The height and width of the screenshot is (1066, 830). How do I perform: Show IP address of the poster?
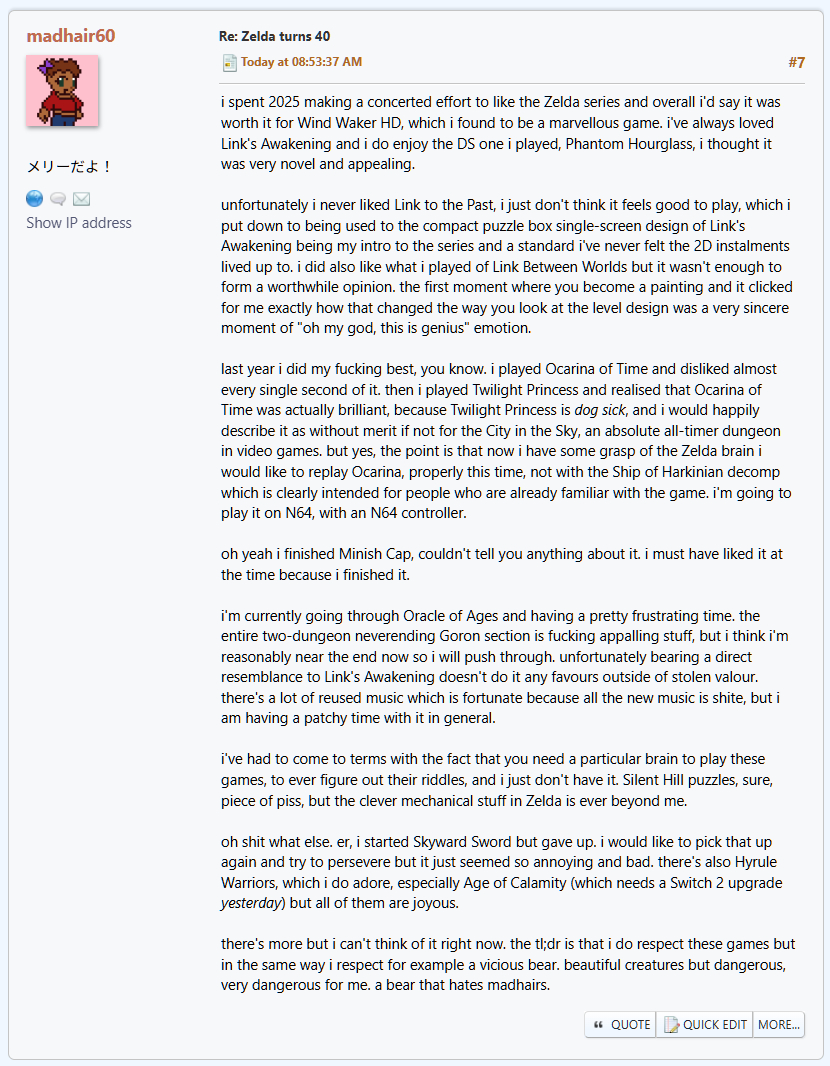pos(79,223)
